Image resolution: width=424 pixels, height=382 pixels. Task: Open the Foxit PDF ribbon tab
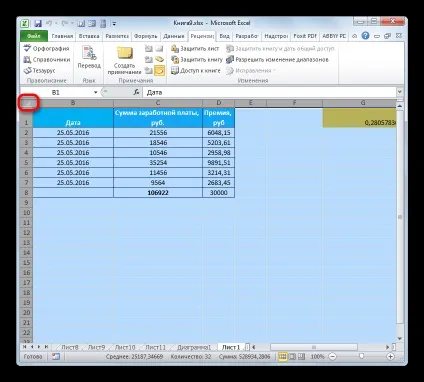(305, 36)
